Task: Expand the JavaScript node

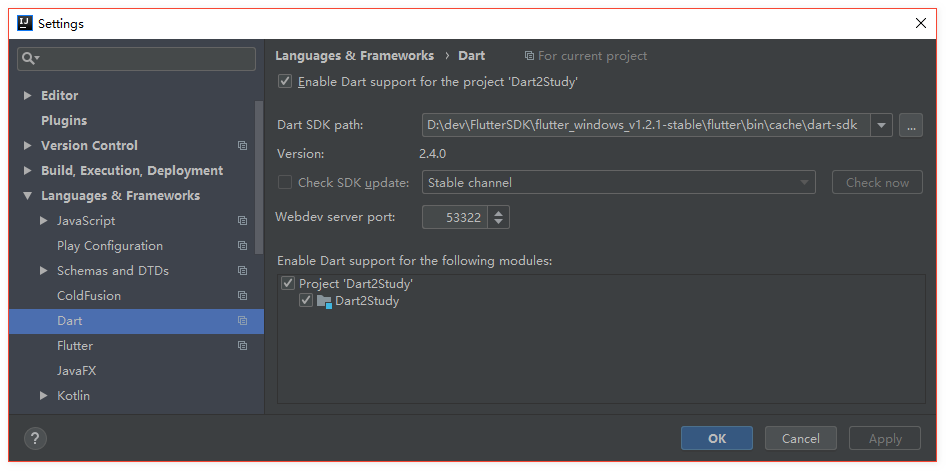Action: coord(43,221)
